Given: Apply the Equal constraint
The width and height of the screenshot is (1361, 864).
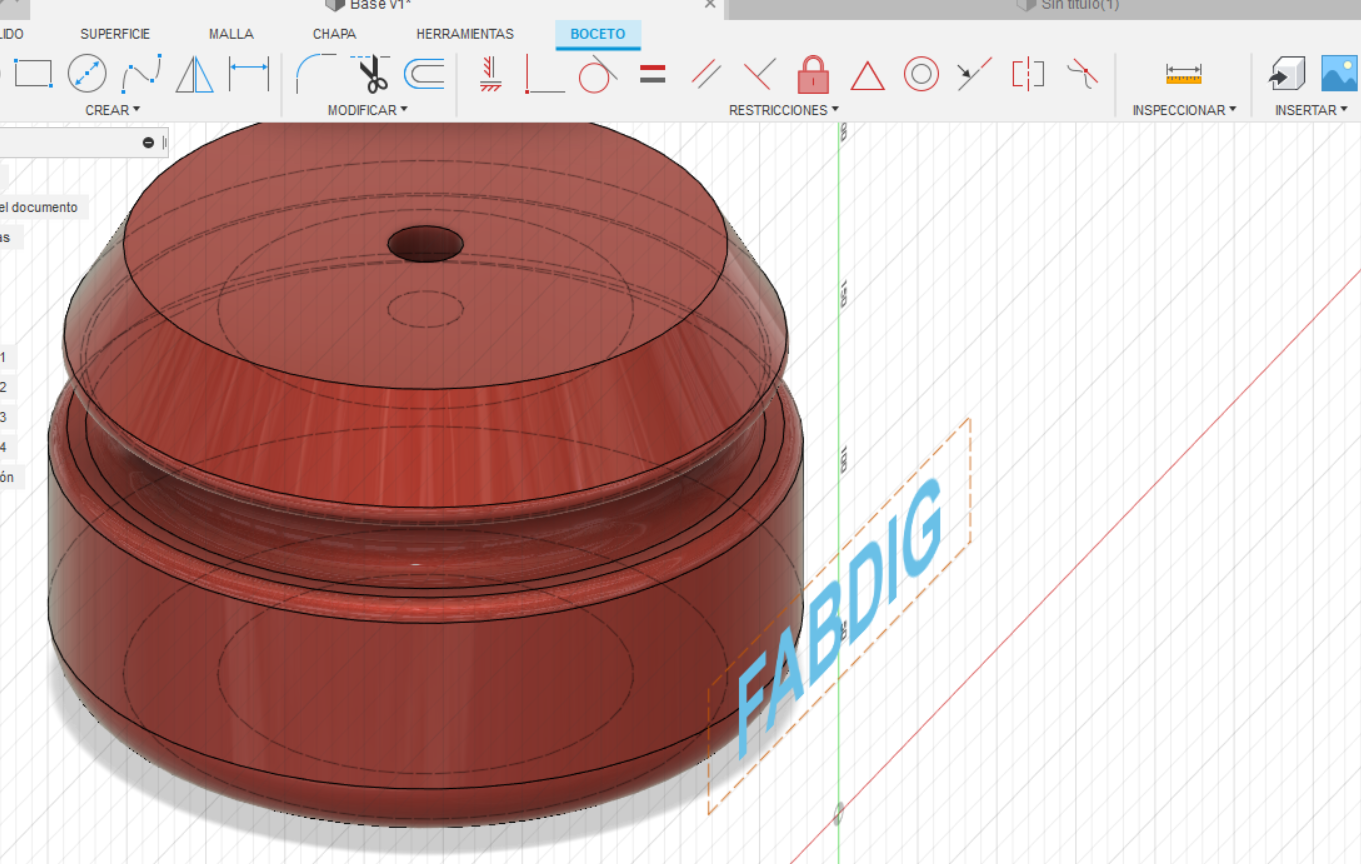Looking at the screenshot, I should tap(653, 74).
